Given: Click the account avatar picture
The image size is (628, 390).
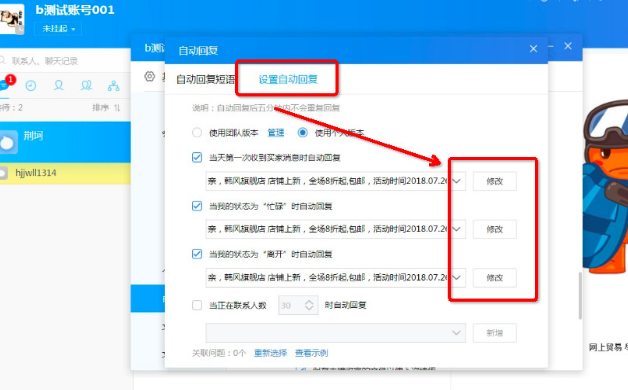Looking at the screenshot, I should (12, 19).
